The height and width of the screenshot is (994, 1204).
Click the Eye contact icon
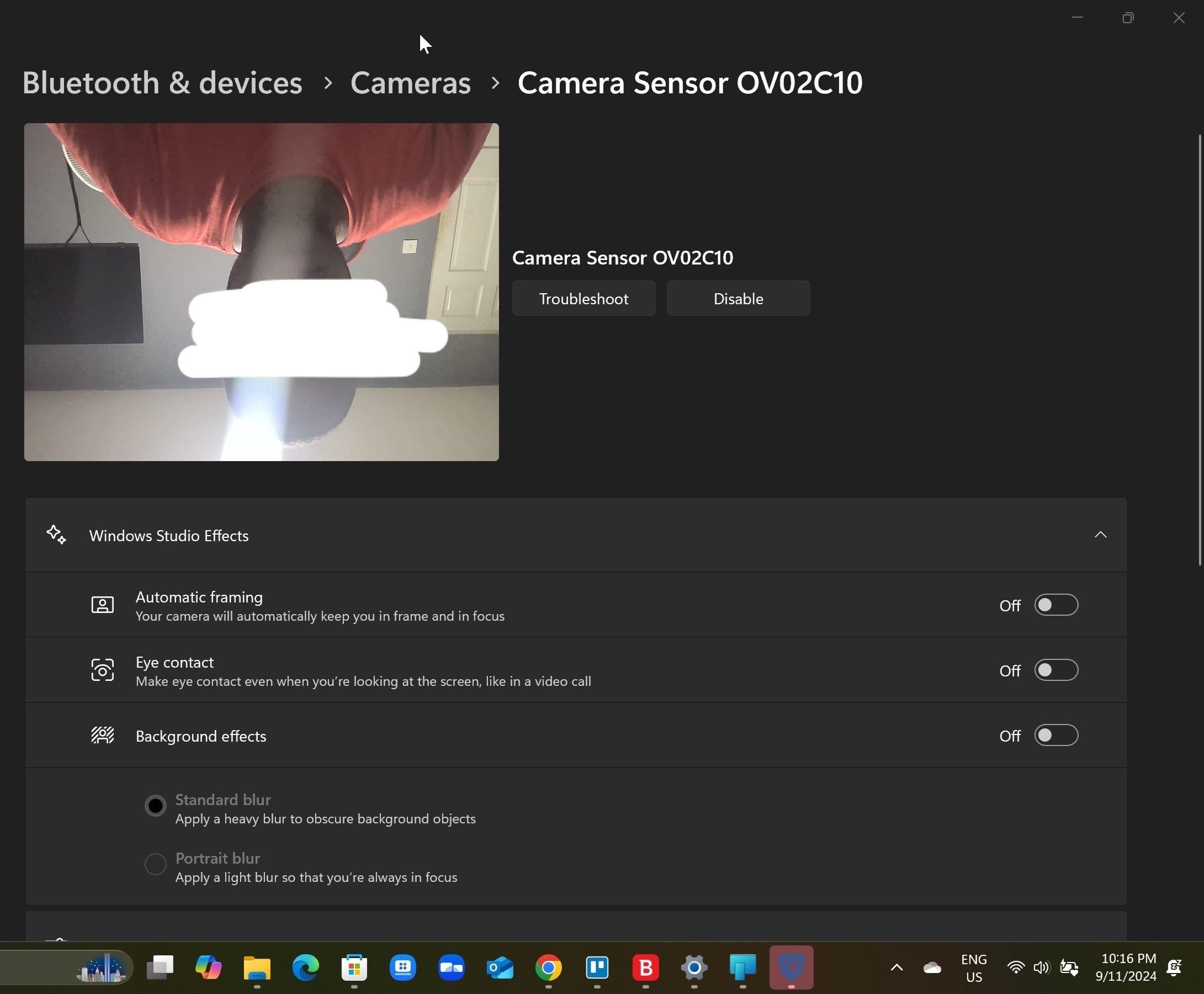coord(103,670)
